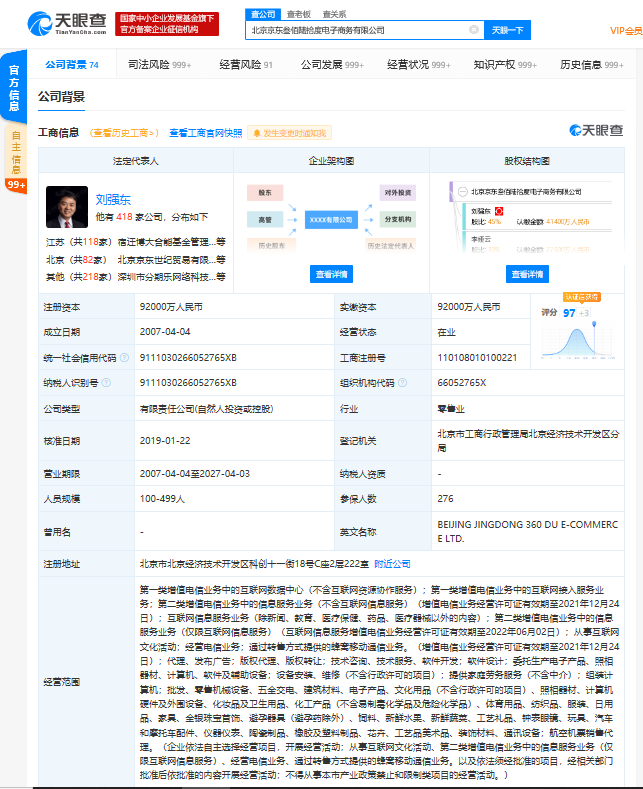643x789 pixels.
Task: Click help icon beside 组织机构代码
Action: pyautogui.click(x=403, y=382)
